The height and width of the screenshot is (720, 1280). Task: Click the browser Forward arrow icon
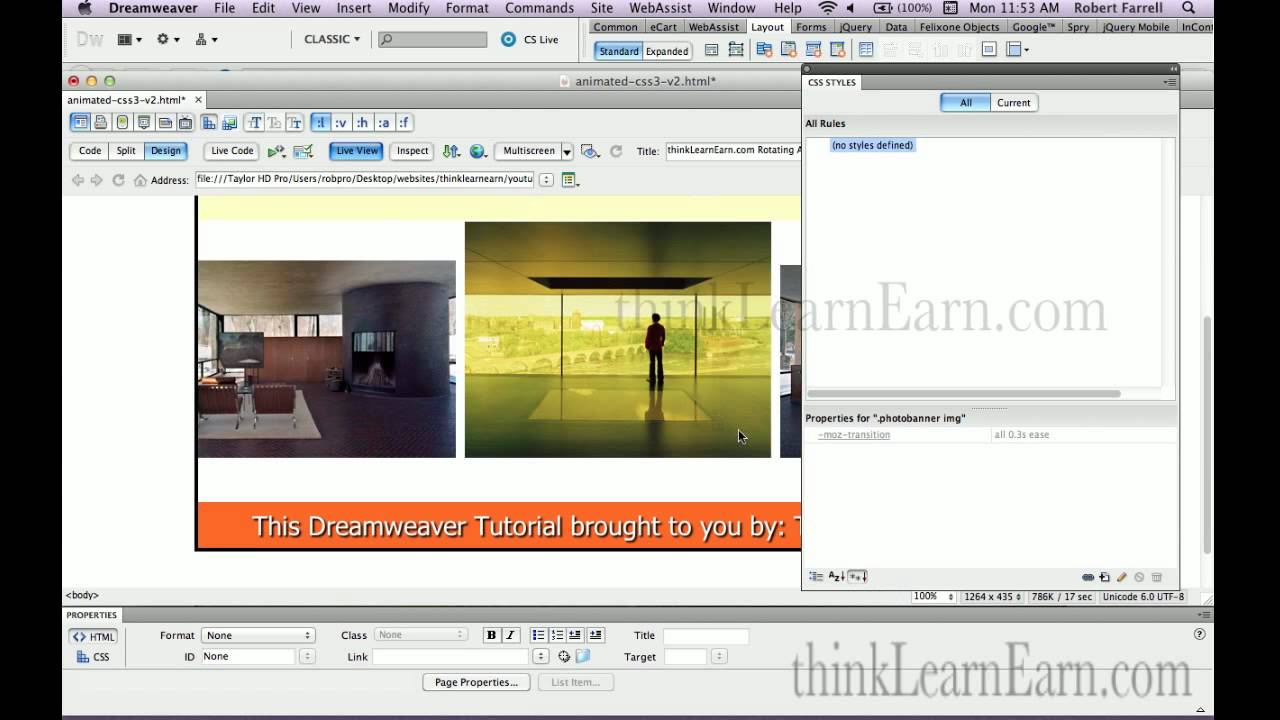click(x=97, y=180)
